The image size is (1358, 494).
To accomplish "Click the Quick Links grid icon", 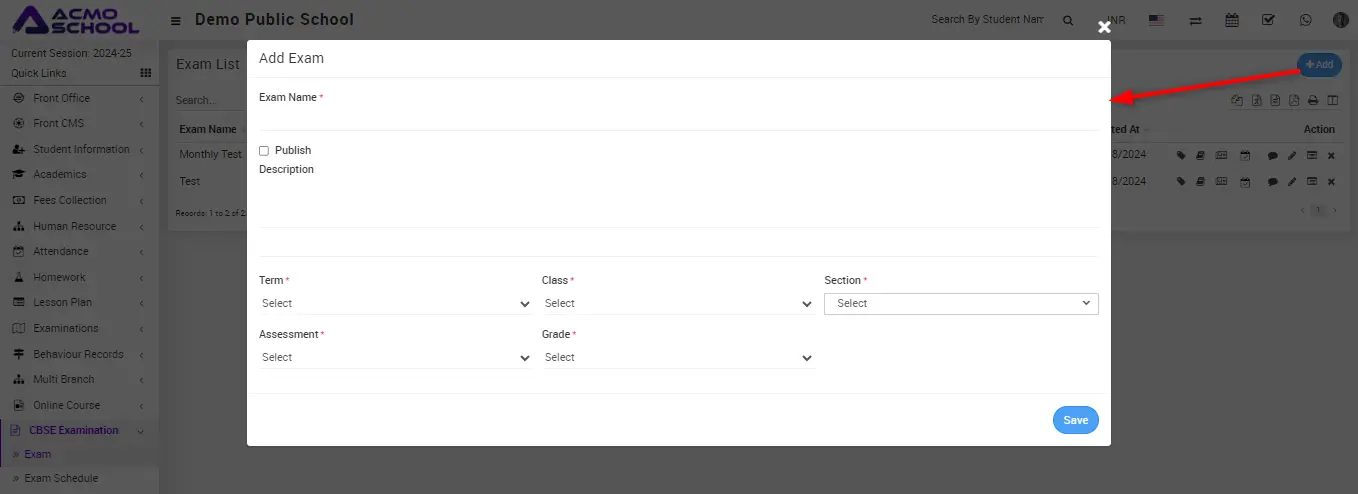I will coord(146,73).
